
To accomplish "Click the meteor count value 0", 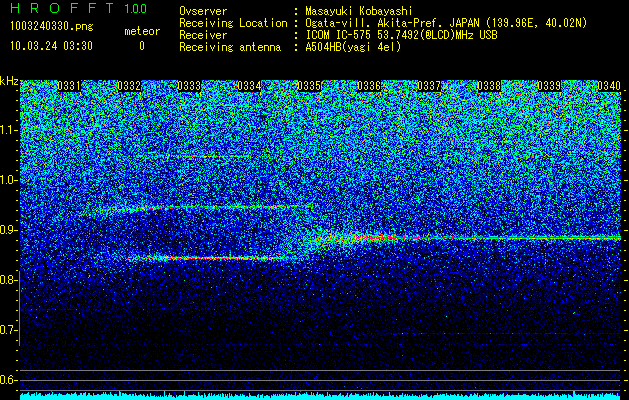I will (142, 46).
